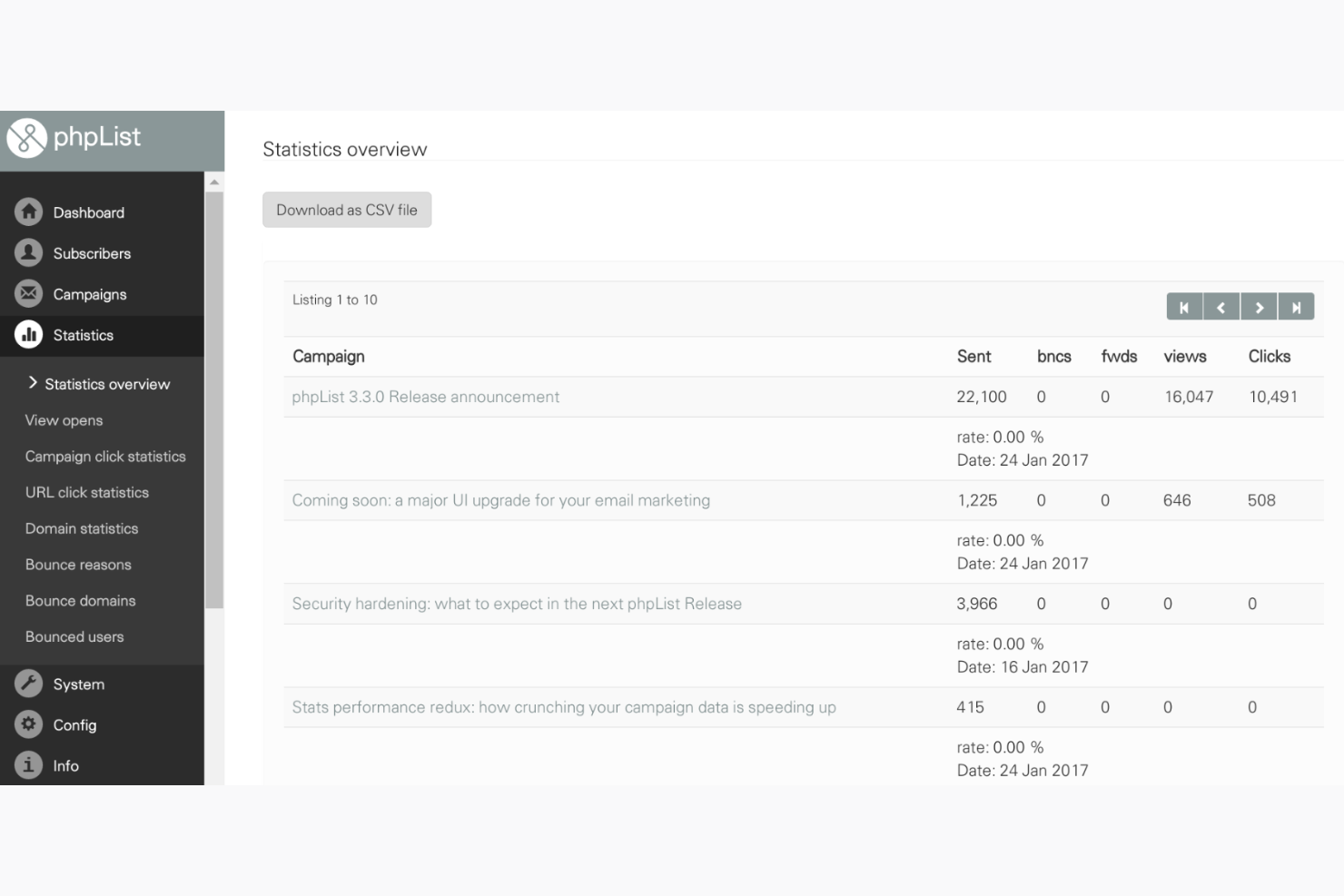Click the Config gear icon
The width and height of the screenshot is (1344, 896).
coord(29,724)
